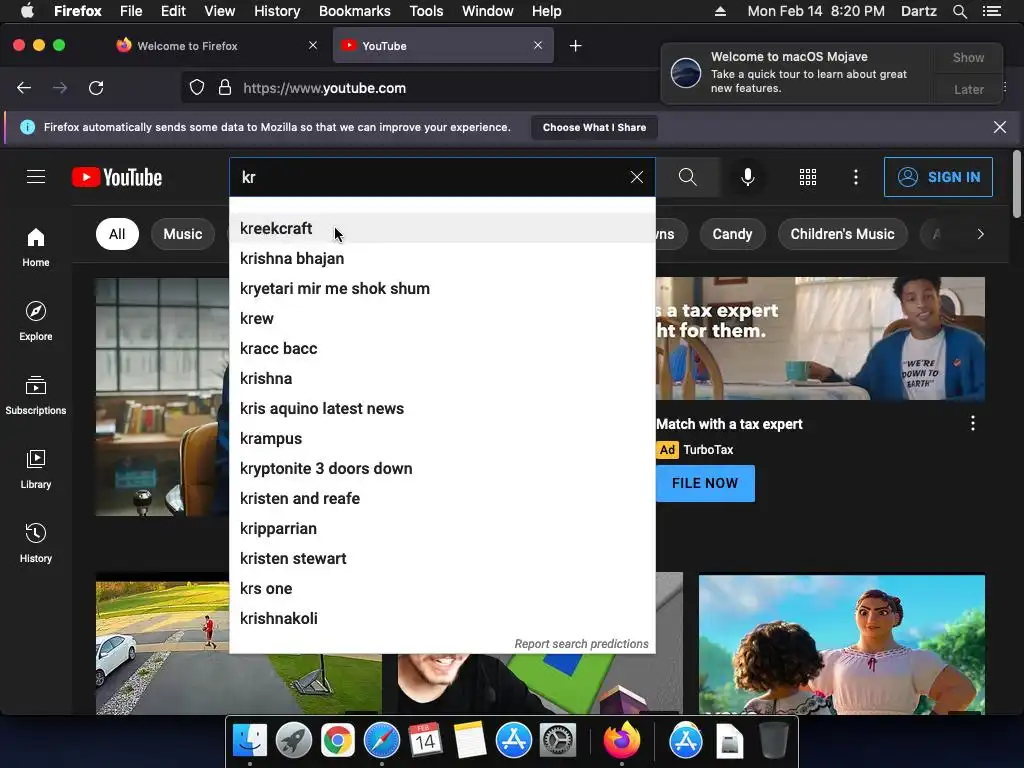
Task: Open YouTube settings three-dot menu
Action: pyautogui.click(x=856, y=177)
